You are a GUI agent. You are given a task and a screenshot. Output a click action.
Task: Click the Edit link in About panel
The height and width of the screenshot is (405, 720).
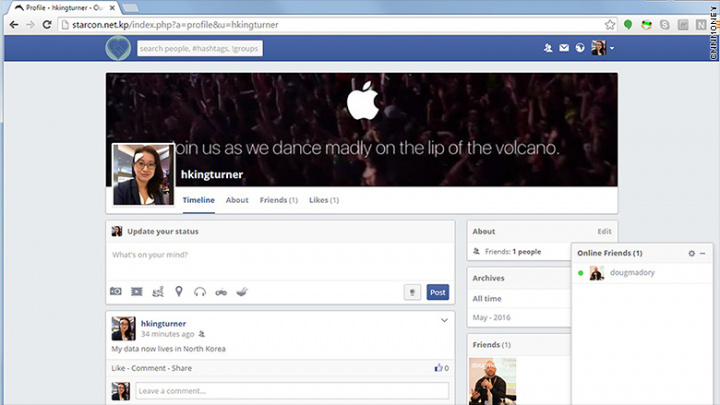[x=604, y=231]
